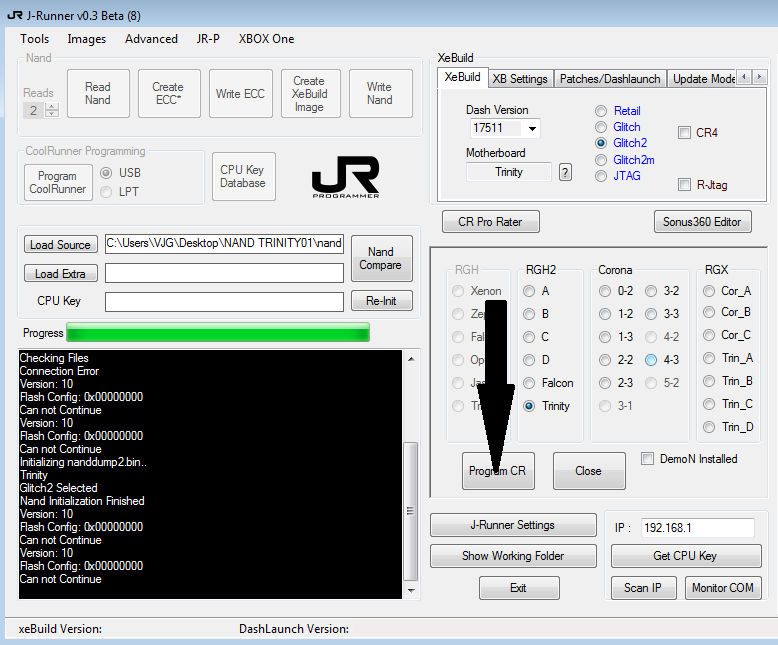Open the Tools menu
This screenshot has height=645, width=778.
click(34, 39)
